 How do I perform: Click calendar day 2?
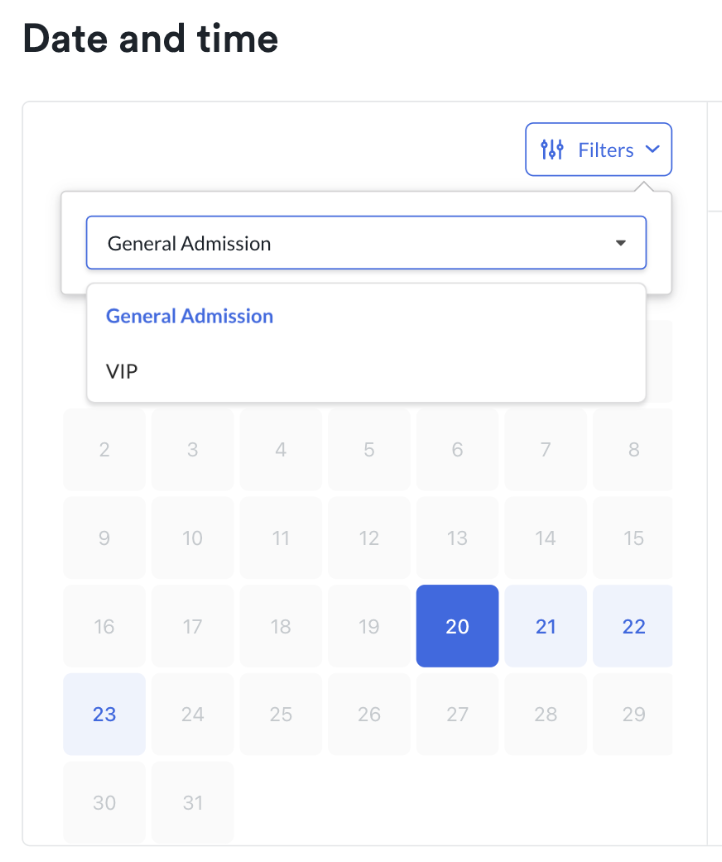point(104,450)
